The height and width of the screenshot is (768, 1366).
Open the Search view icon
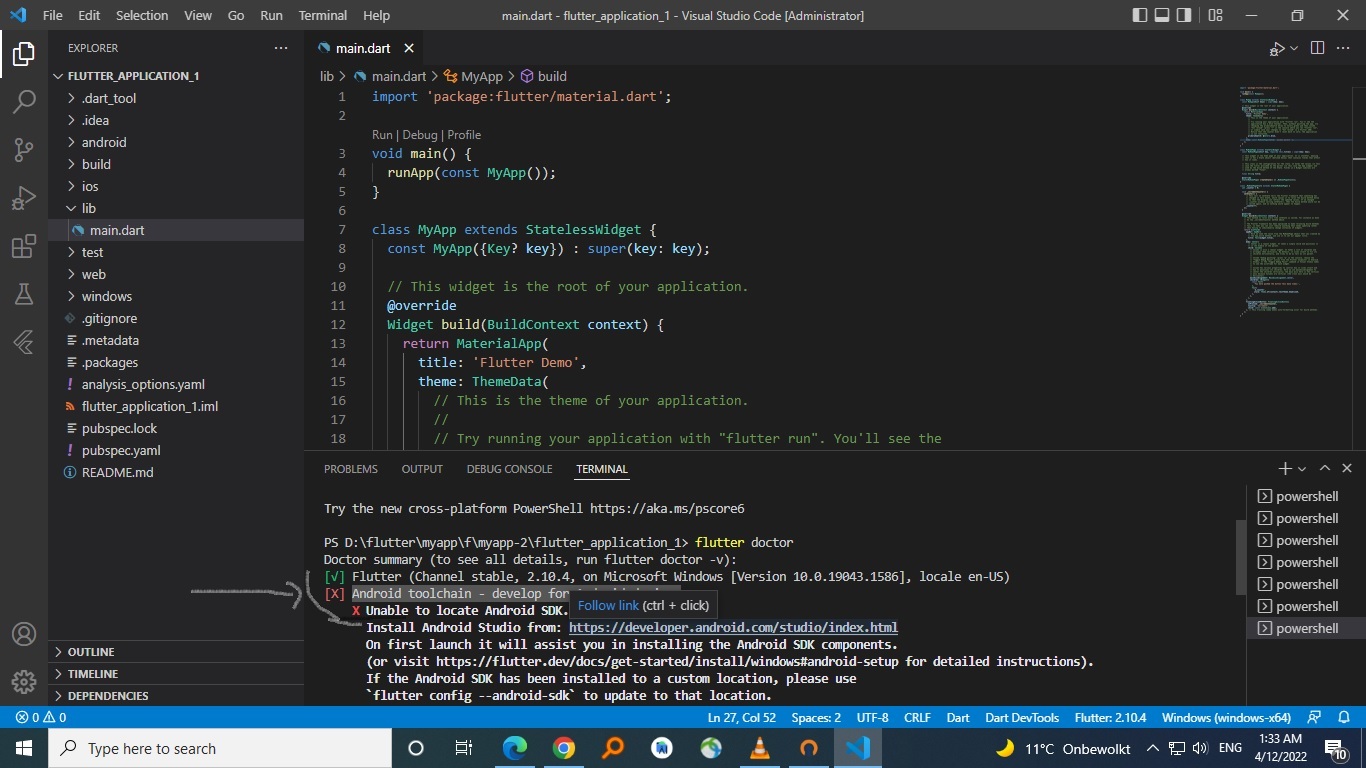24,101
